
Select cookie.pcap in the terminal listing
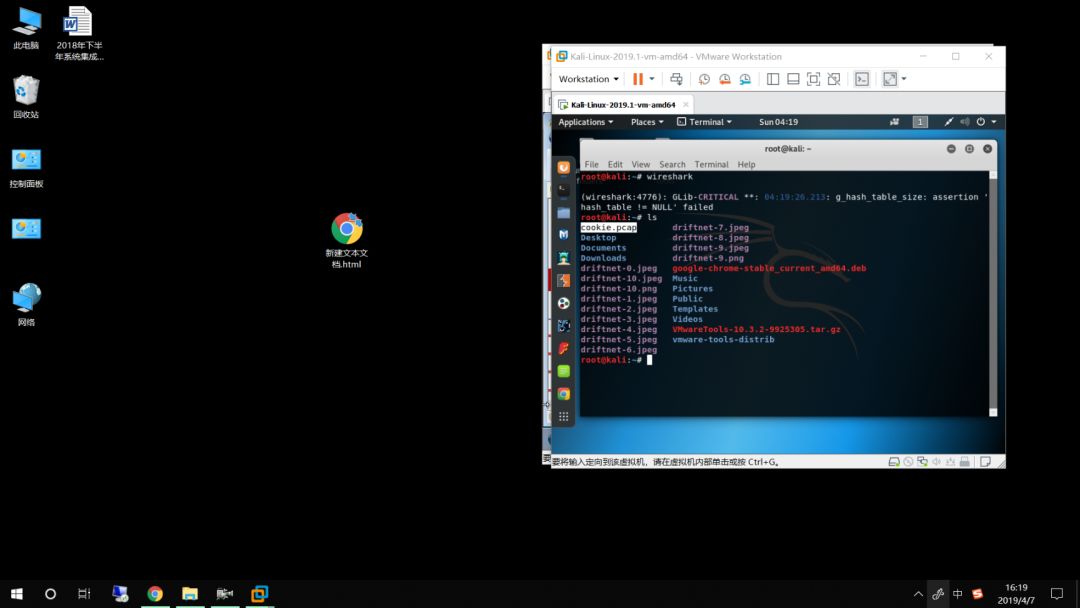coord(608,227)
